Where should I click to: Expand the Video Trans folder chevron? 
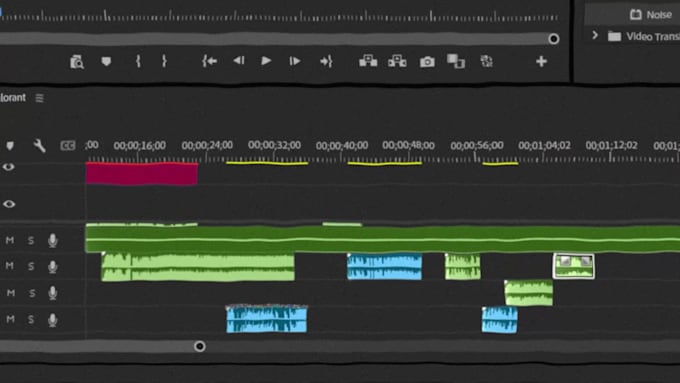(595, 35)
